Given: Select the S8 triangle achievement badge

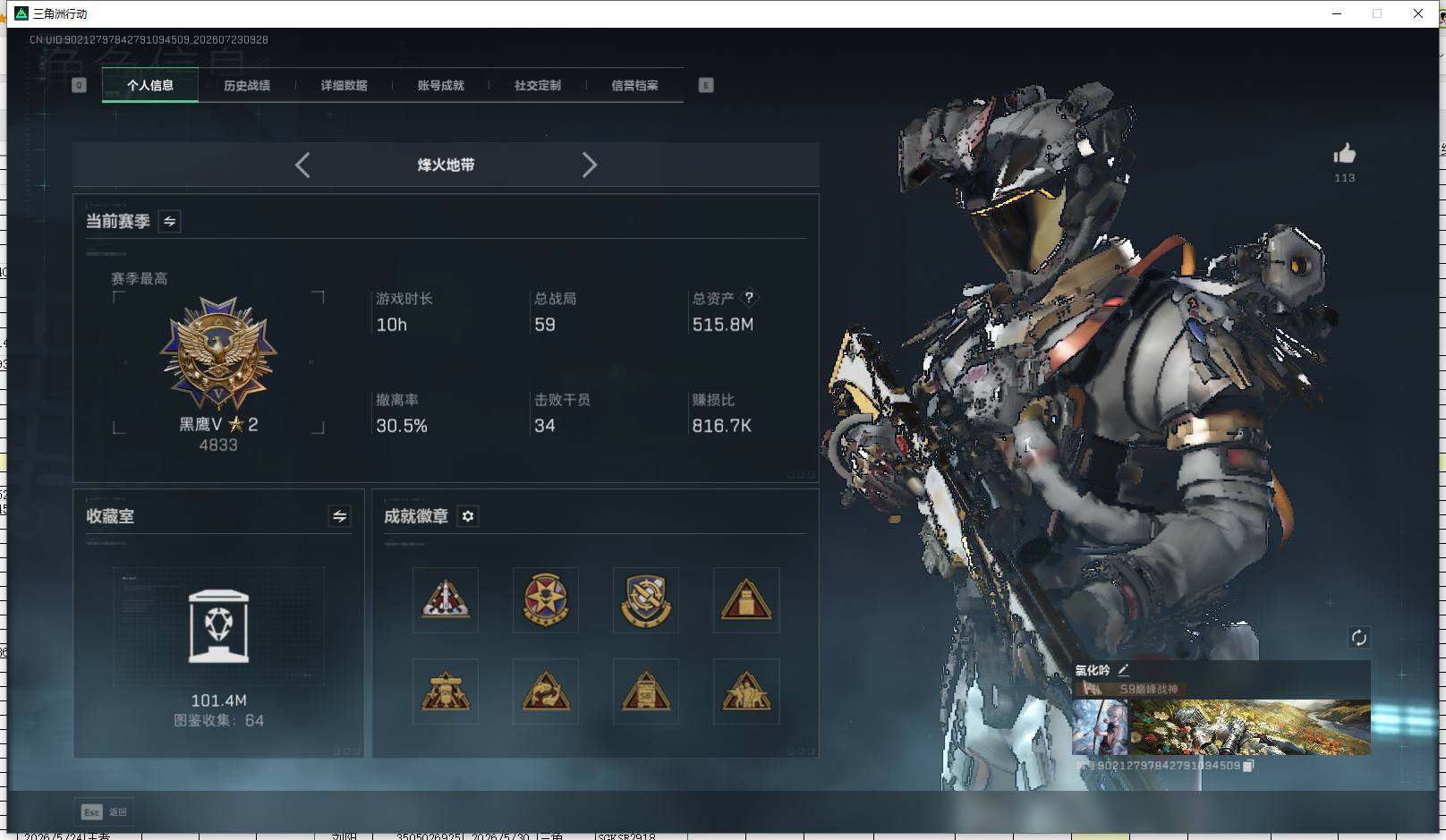Looking at the screenshot, I should [646, 692].
